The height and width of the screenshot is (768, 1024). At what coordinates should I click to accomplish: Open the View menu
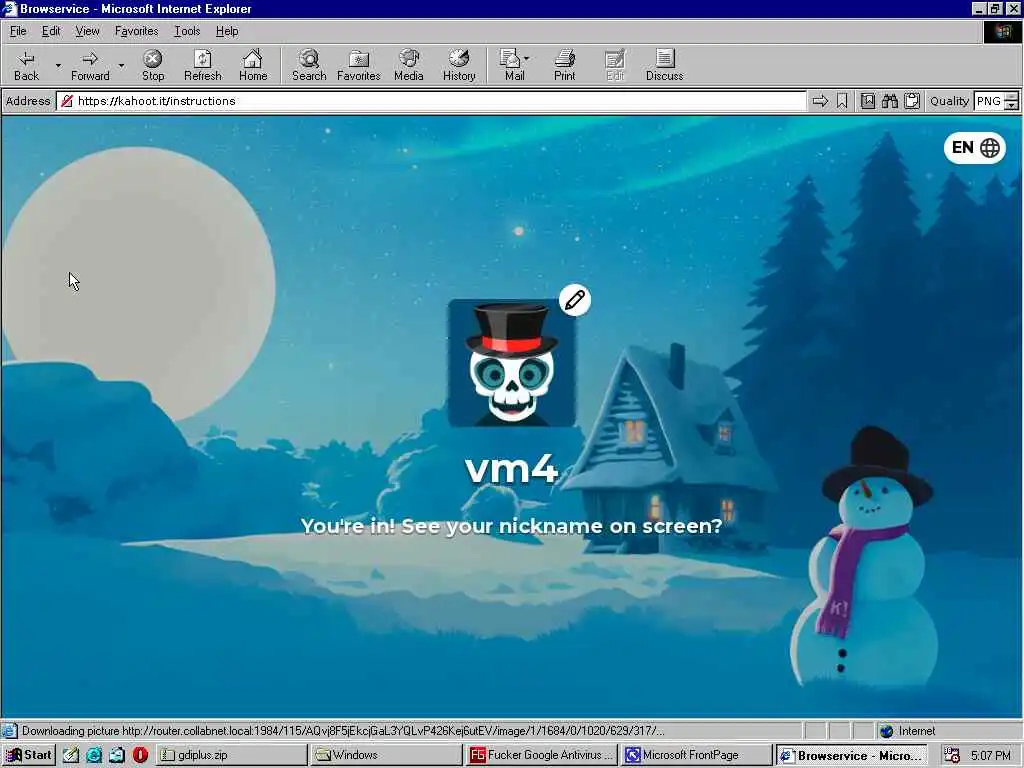[87, 31]
